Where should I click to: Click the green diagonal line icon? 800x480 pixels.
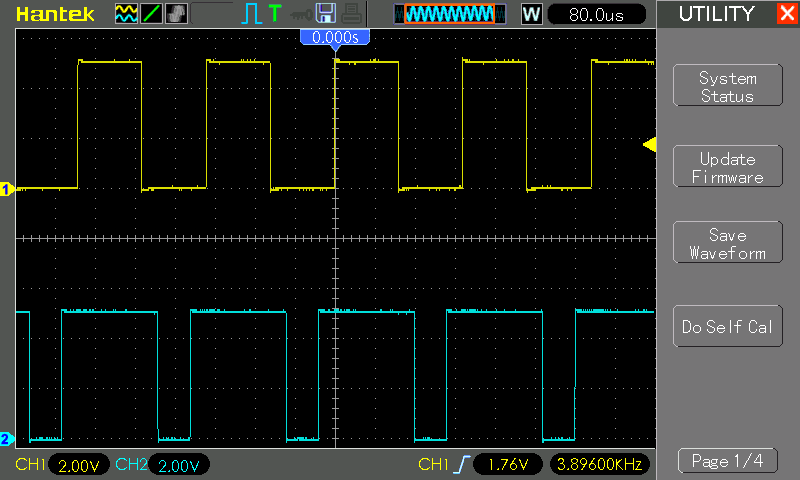151,14
